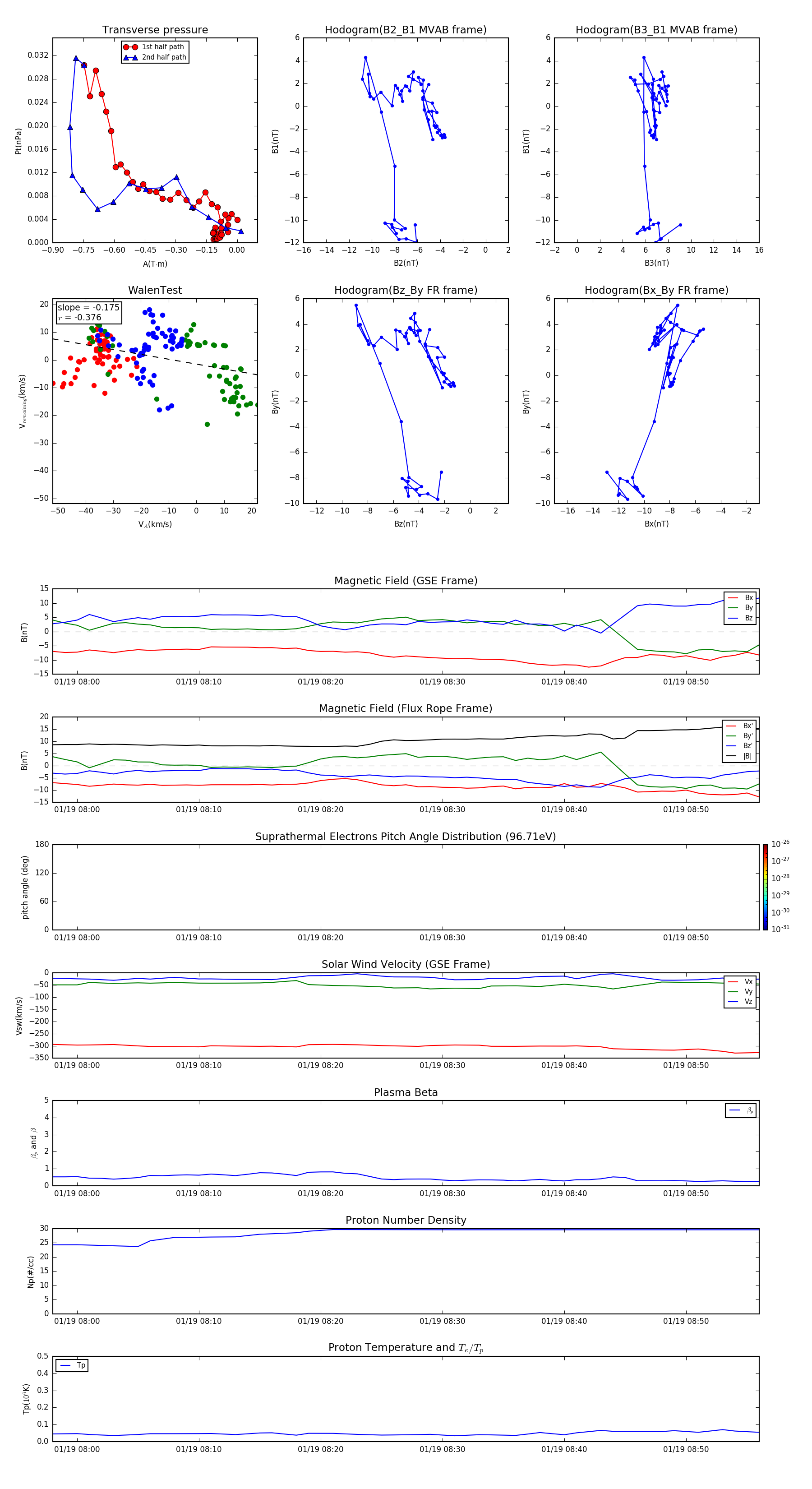
Task: Click the 'Proton Temperature and Te/Tp' title
Action: (406, 1348)
